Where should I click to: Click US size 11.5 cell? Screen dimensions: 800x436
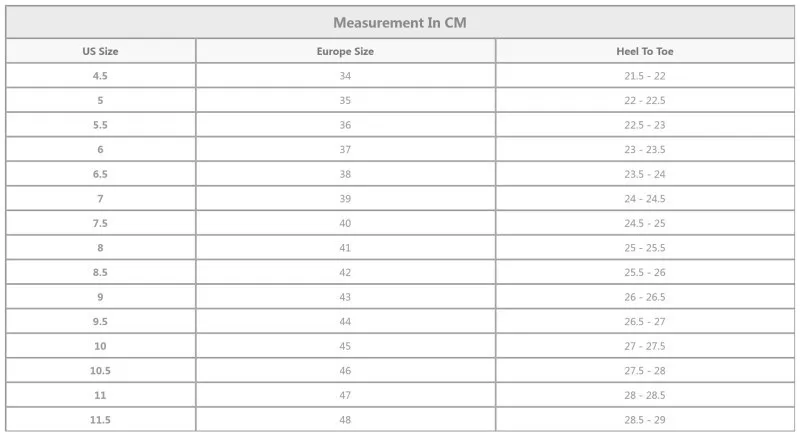[x=101, y=420]
